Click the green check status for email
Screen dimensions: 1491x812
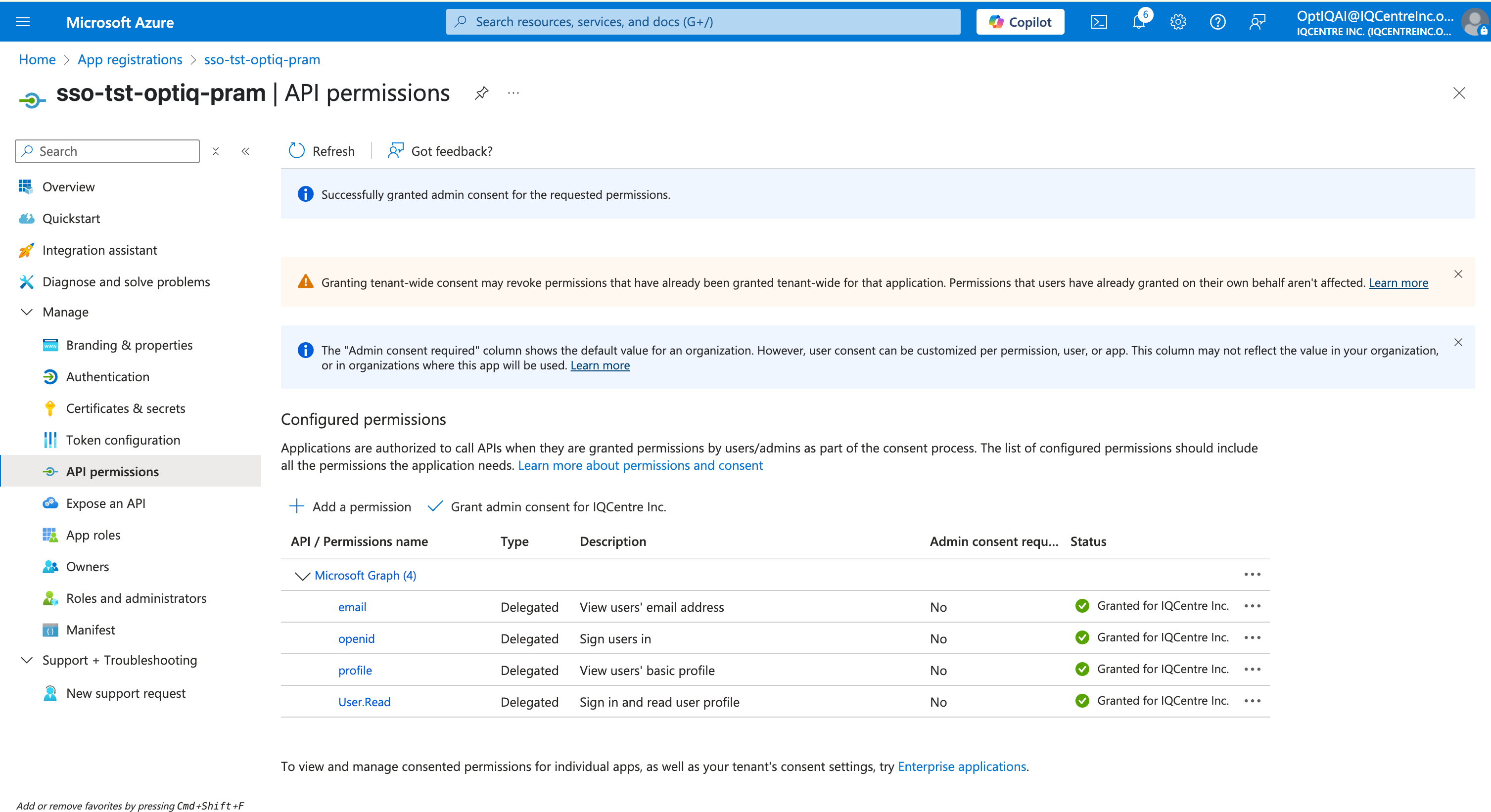click(x=1082, y=606)
